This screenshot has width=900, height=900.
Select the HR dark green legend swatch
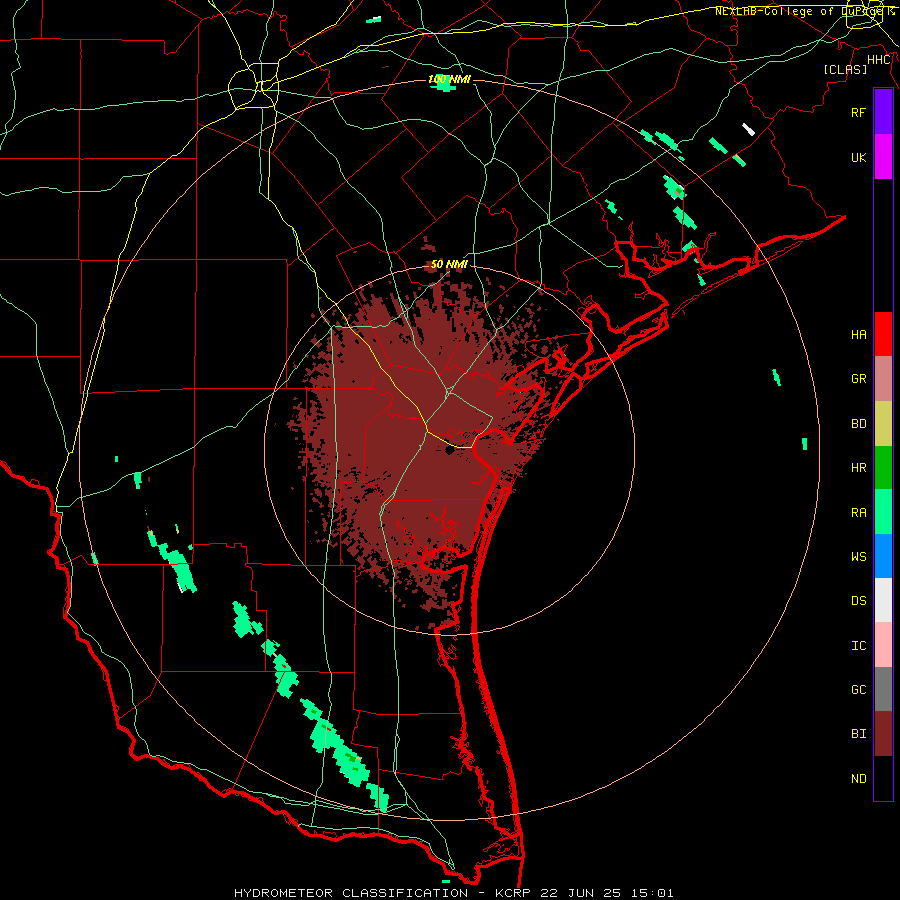point(883,468)
